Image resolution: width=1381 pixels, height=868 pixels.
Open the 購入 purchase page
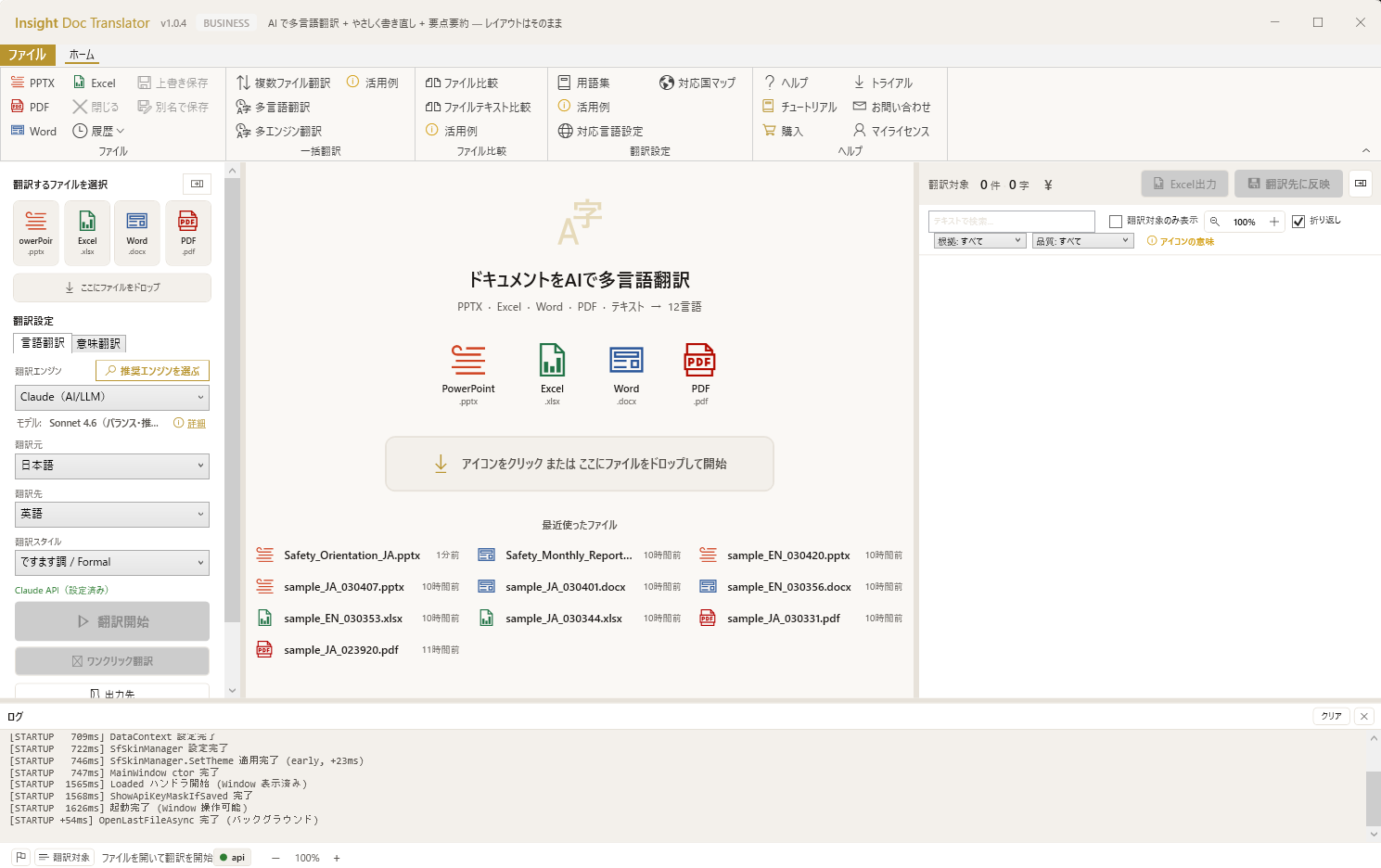[x=783, y=131]
